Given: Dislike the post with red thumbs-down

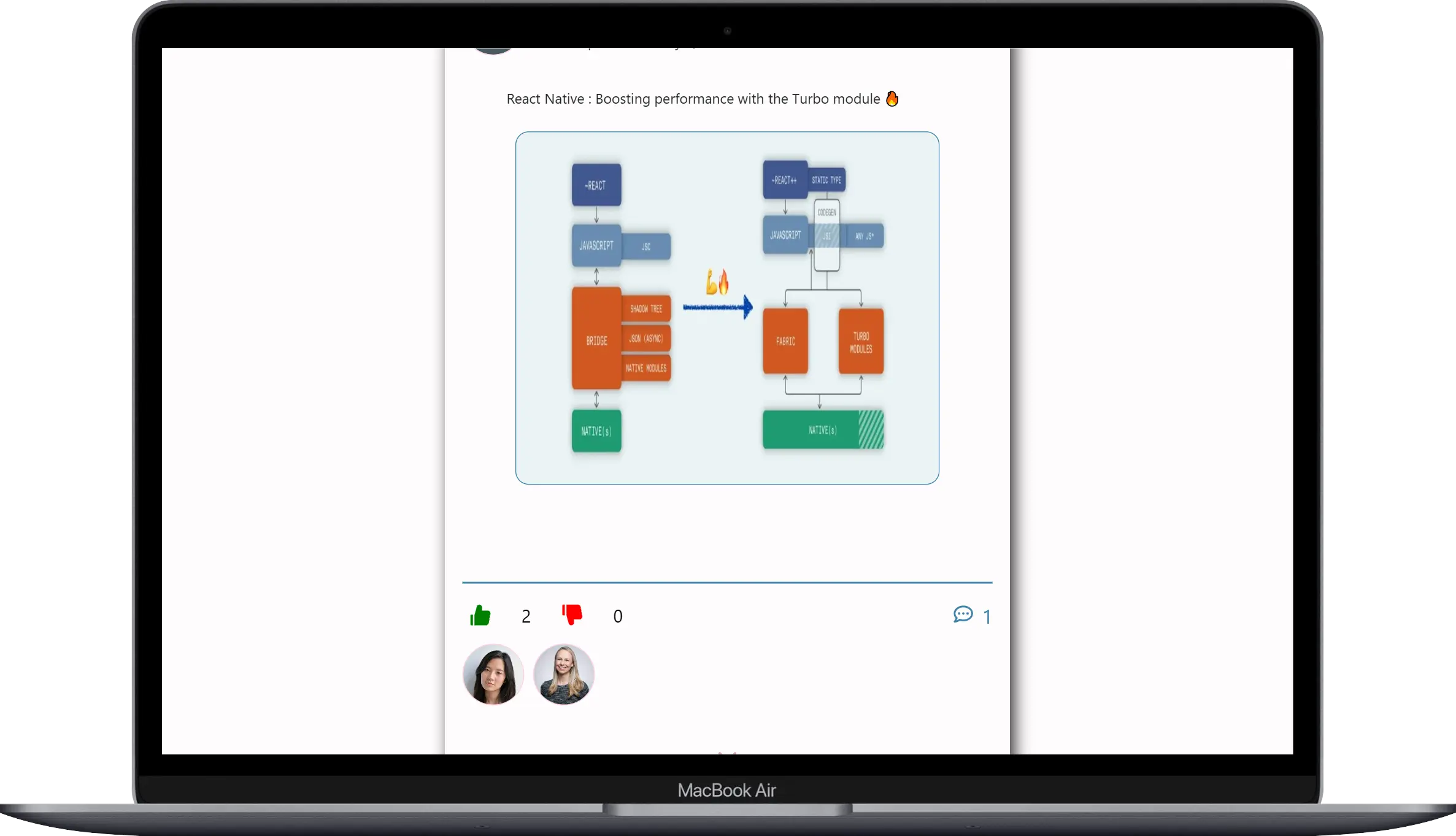Looking at the screenshot, I should 572,614.
